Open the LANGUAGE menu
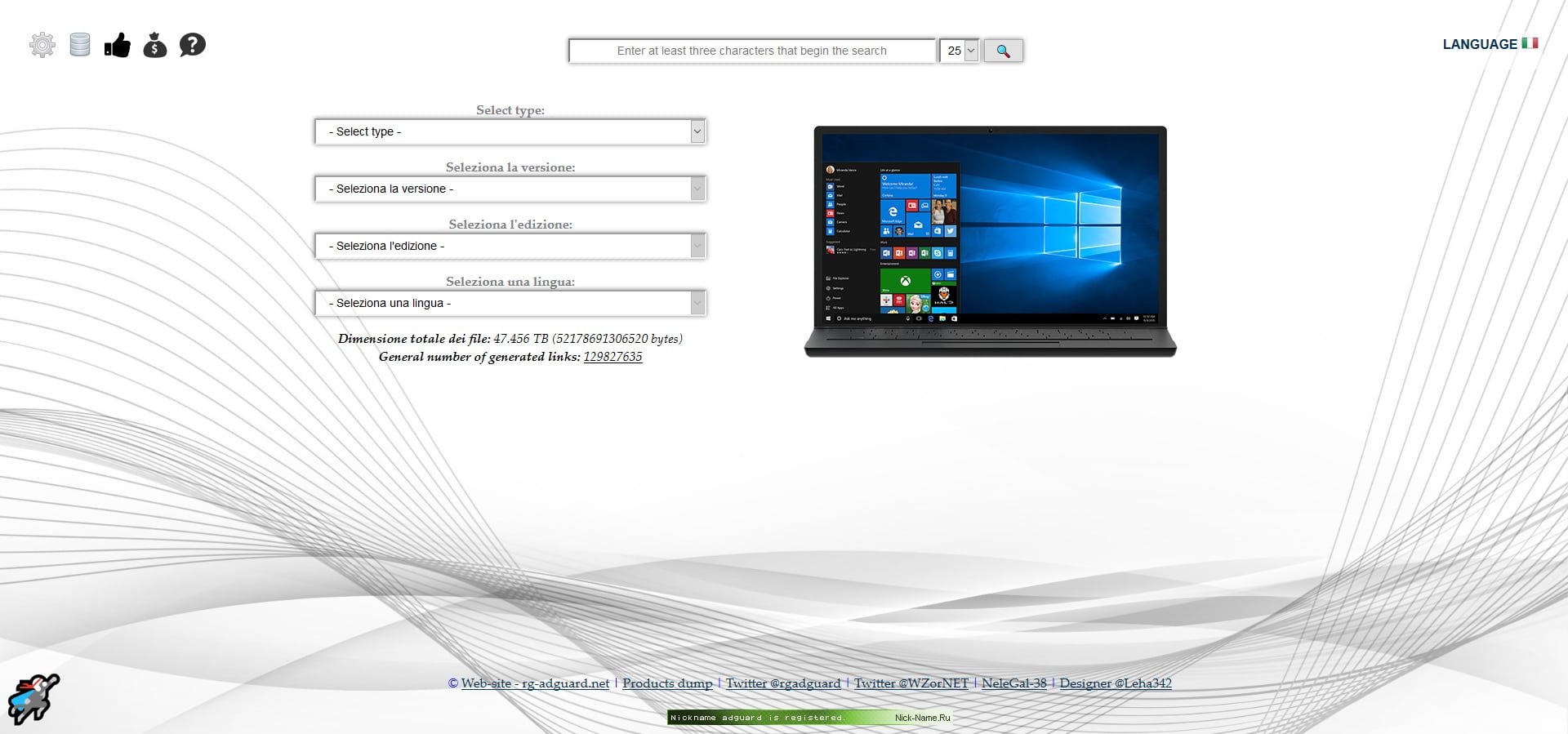This screenshot has width=1568, height=734. click(1479, 44)
